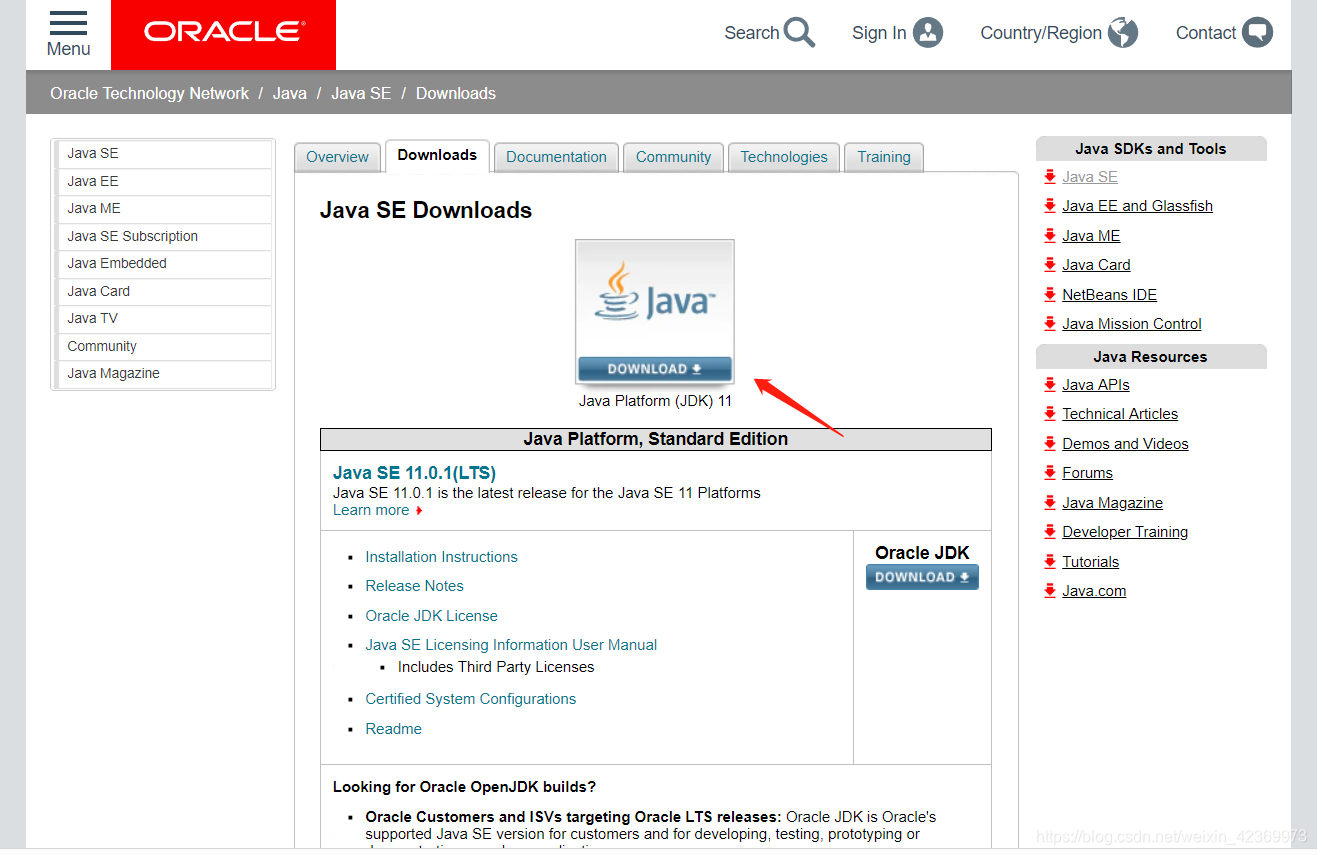
Task: Select Java EE in left sidebar
Action: (163, 181)
